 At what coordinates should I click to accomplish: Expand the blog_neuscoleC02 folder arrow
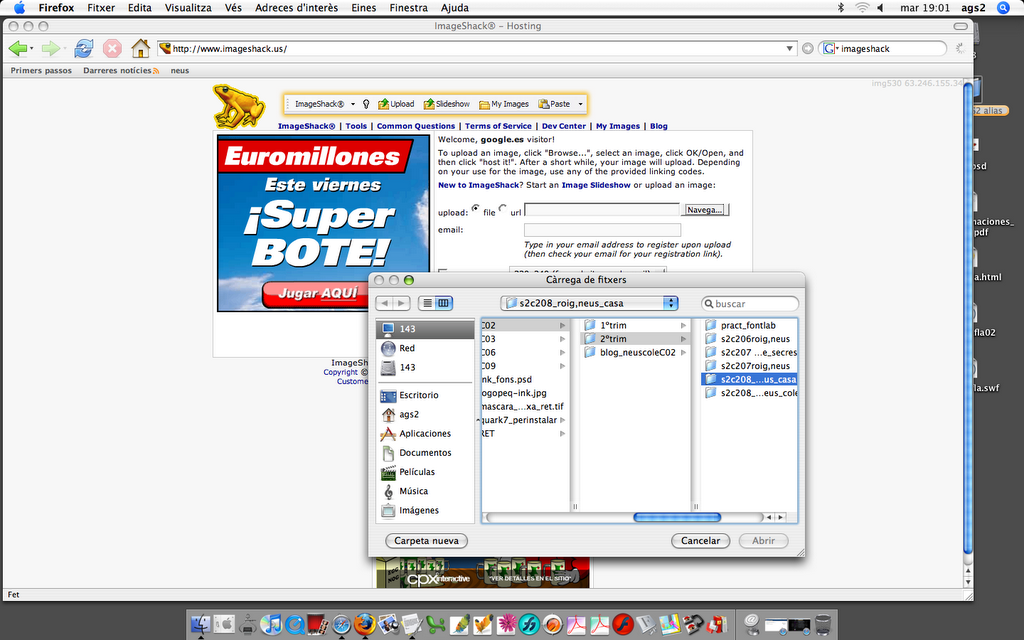tap(683, 353)
